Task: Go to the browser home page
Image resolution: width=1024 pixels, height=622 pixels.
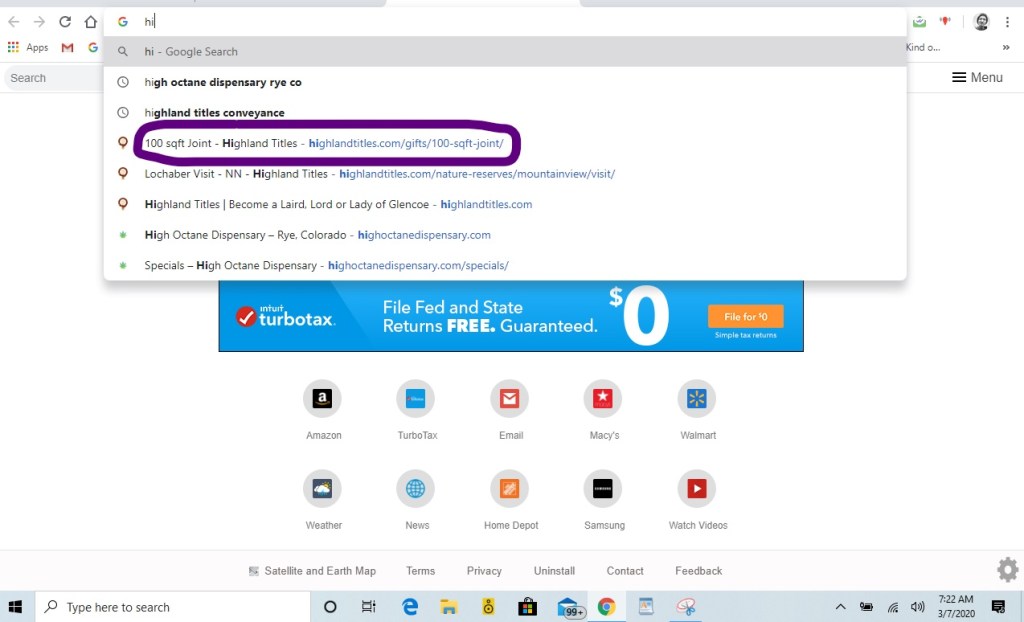Action: point(91,21)
